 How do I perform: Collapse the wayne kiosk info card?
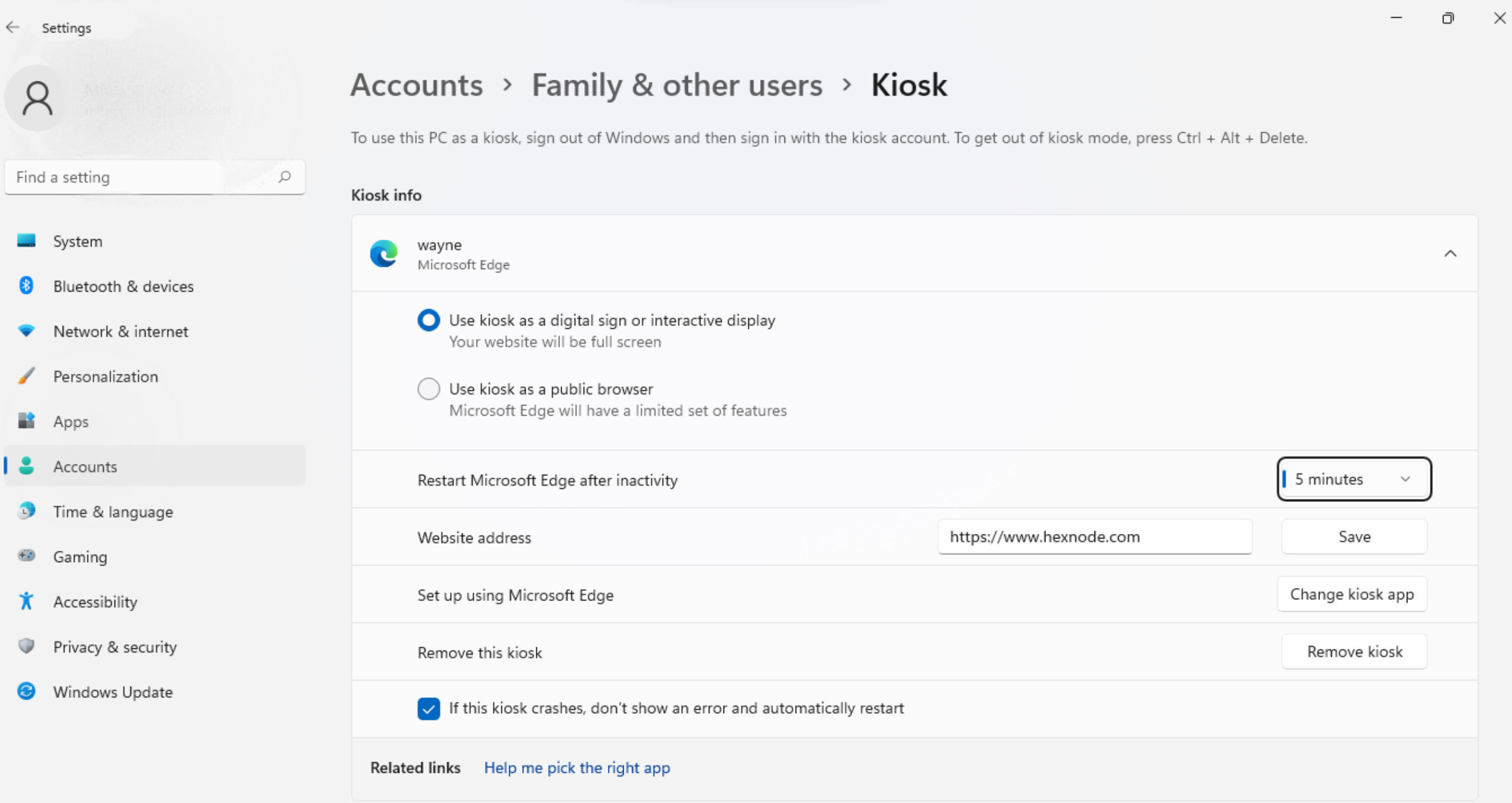1451,253
